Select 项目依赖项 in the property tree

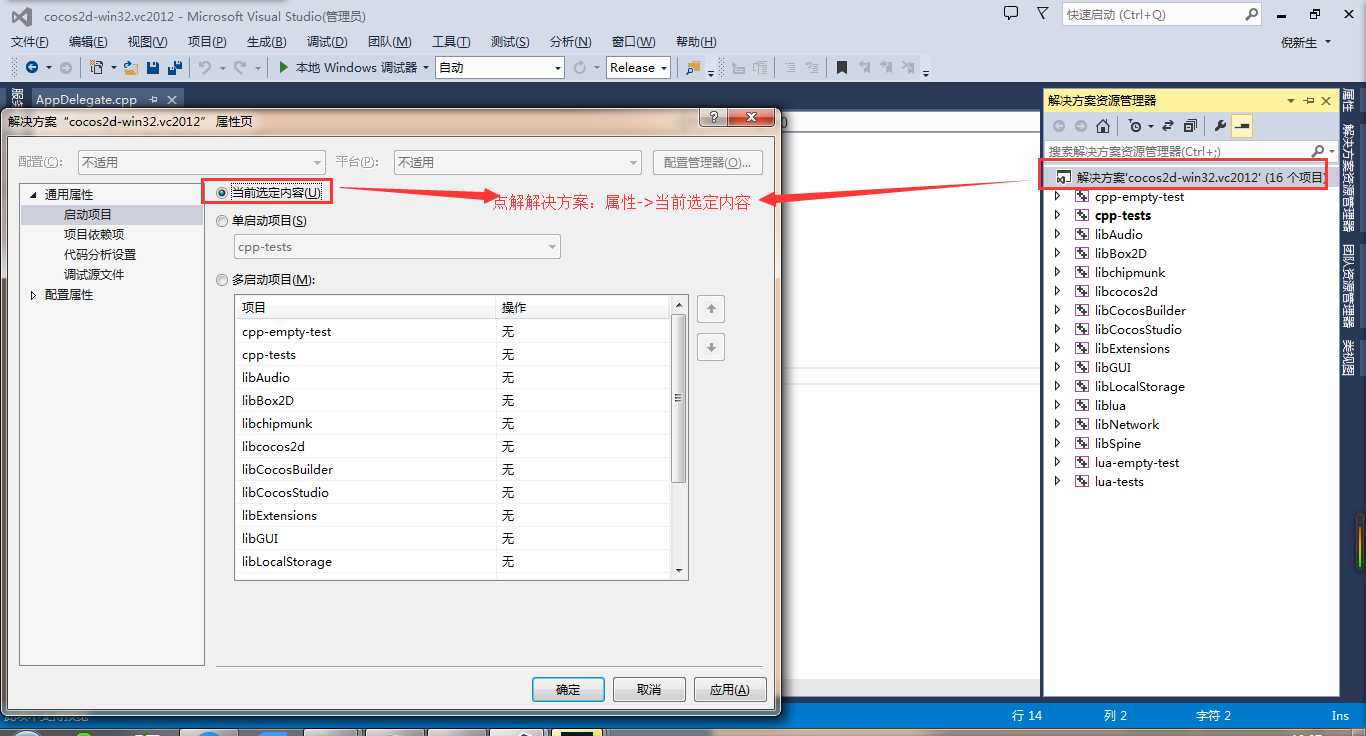pyautogui.click(x=94, y=235)
